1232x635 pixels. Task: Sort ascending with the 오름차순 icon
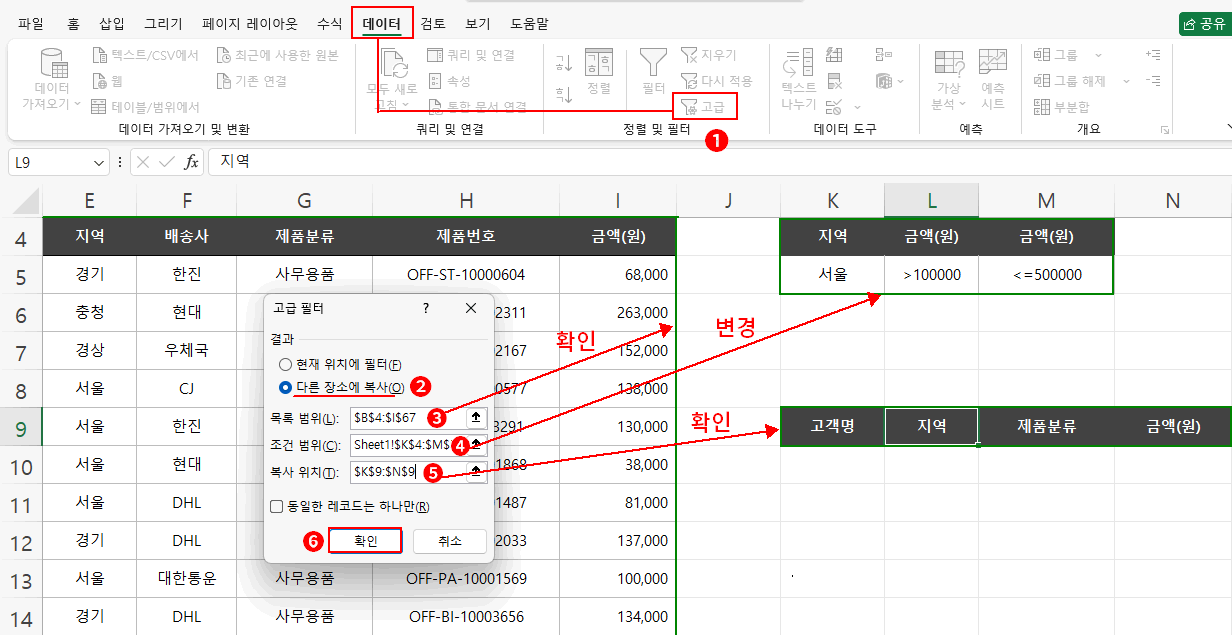[x=564, y=63]
